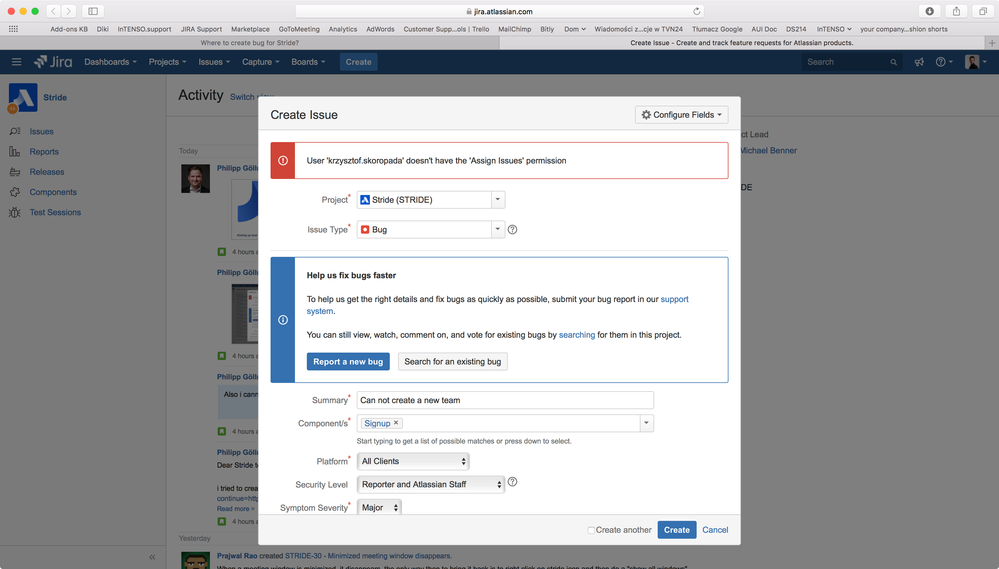Viewport: 999px width, 569px height.
Task: Click the Safari address bar
Action: (x=499, y=11)
